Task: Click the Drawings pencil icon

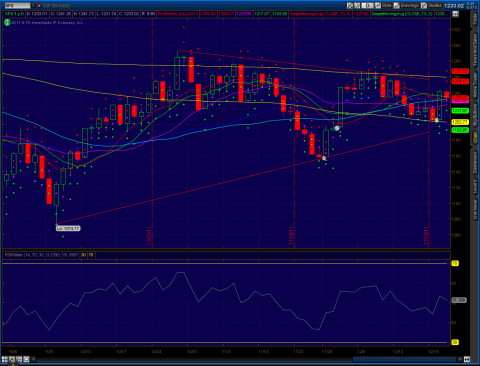Action: [397, 5]
